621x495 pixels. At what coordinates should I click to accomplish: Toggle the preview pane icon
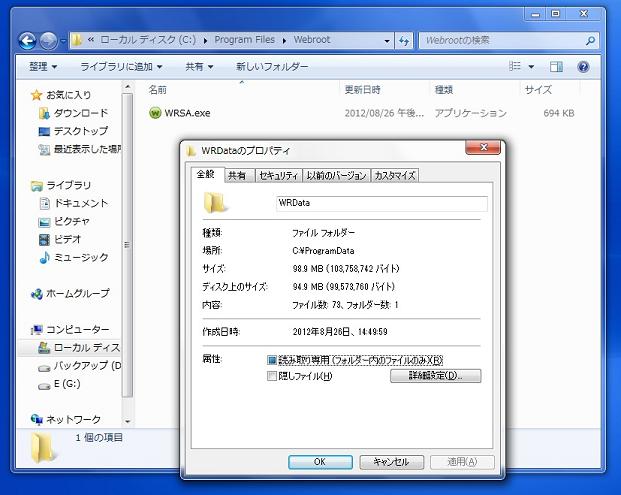tap(556, 67)
